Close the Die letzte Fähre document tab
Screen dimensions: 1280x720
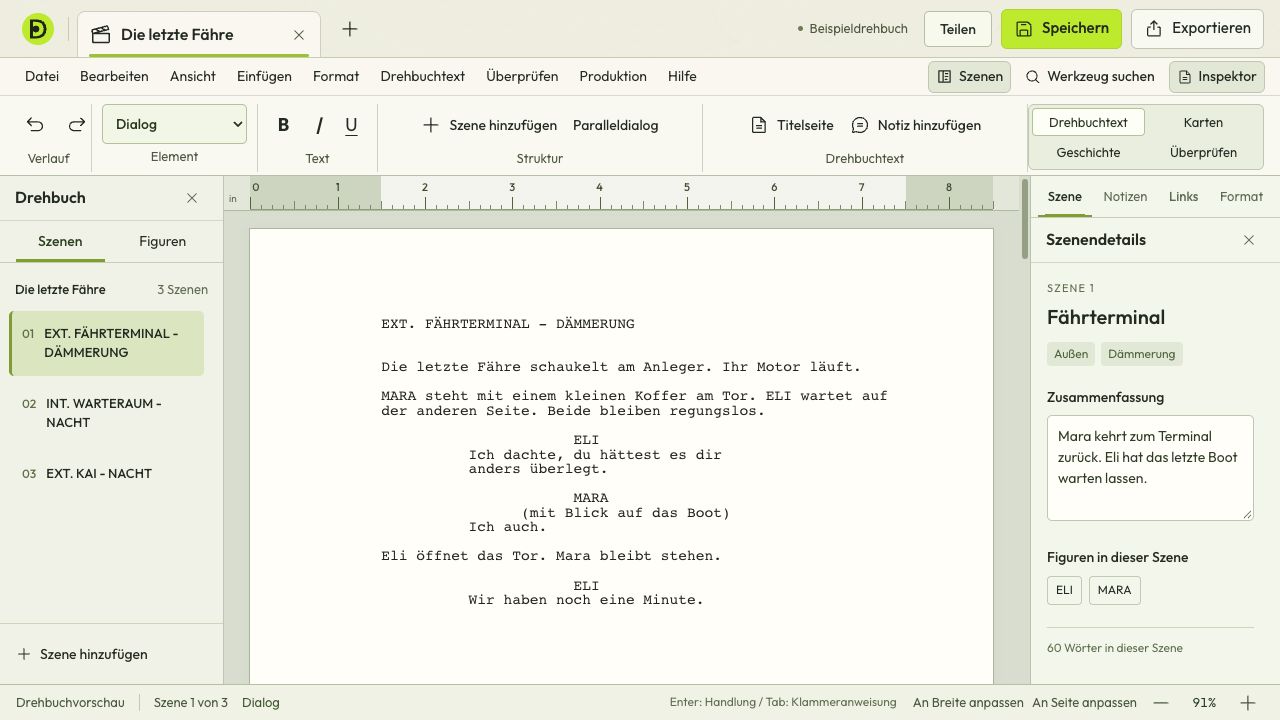tap(299, 35)
